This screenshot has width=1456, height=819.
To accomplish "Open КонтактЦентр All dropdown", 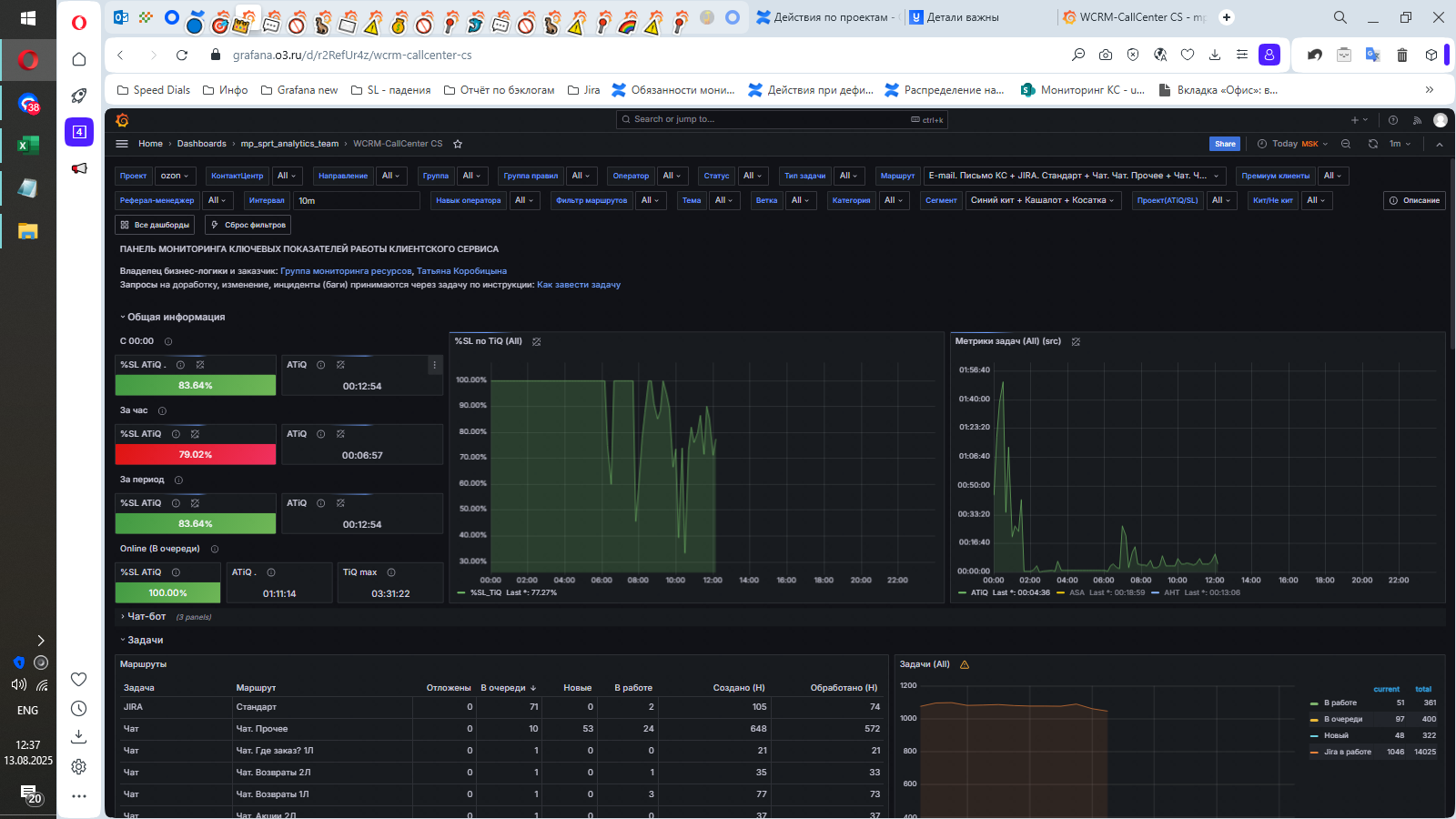I will point(286,176).
